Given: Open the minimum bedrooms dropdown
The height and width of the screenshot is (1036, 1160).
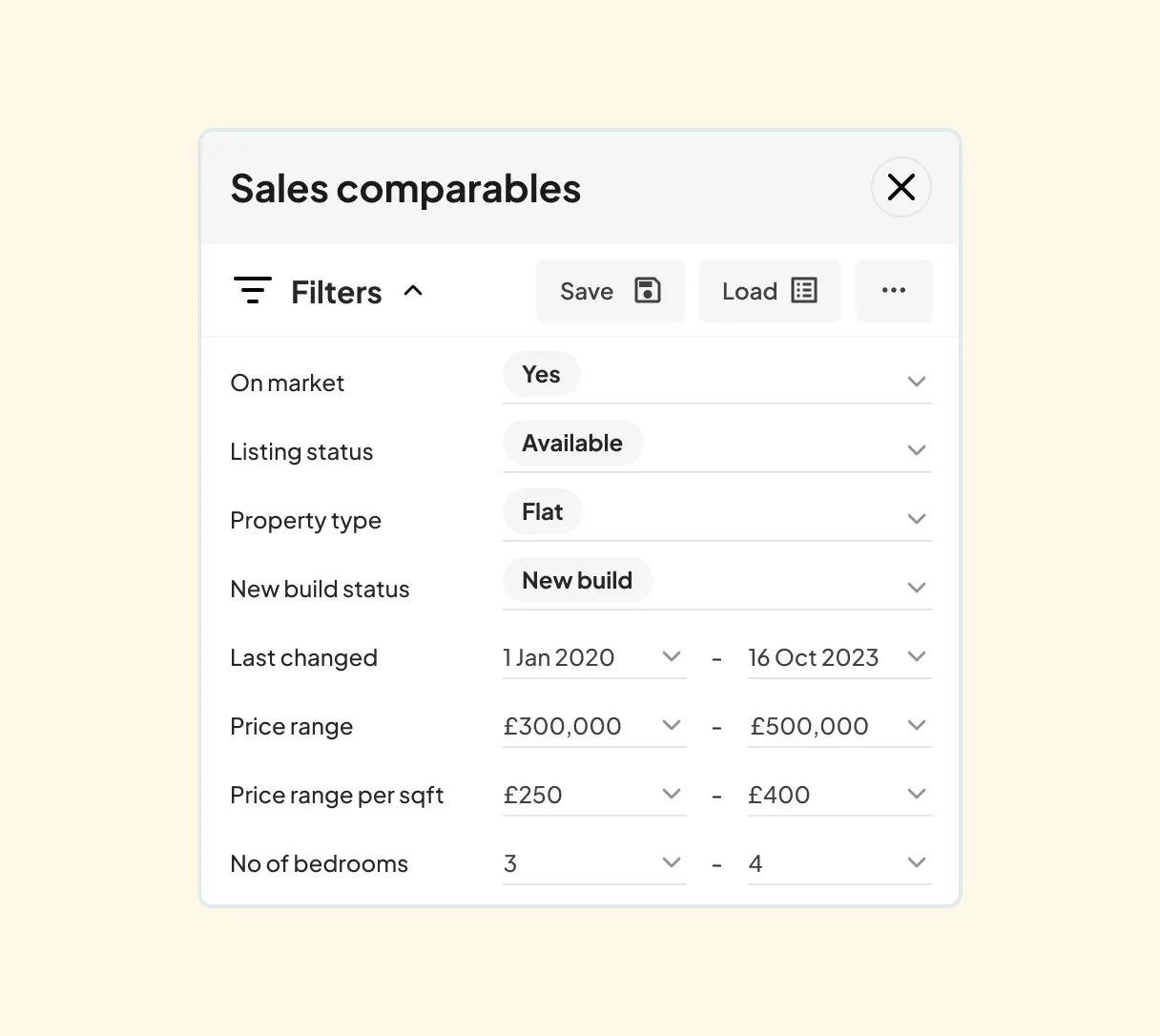Looking at the screenshot, I should (672, 862).
